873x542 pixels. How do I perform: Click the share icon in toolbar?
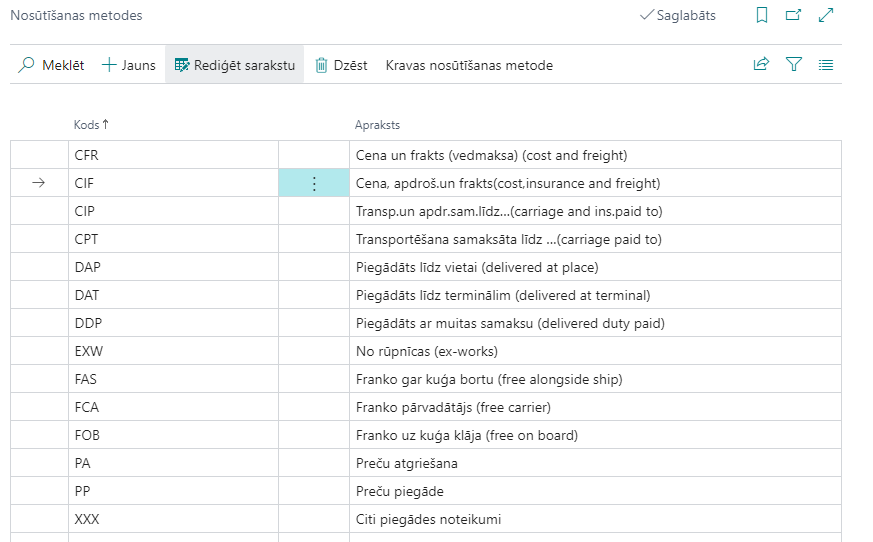[x=761, y=65]
